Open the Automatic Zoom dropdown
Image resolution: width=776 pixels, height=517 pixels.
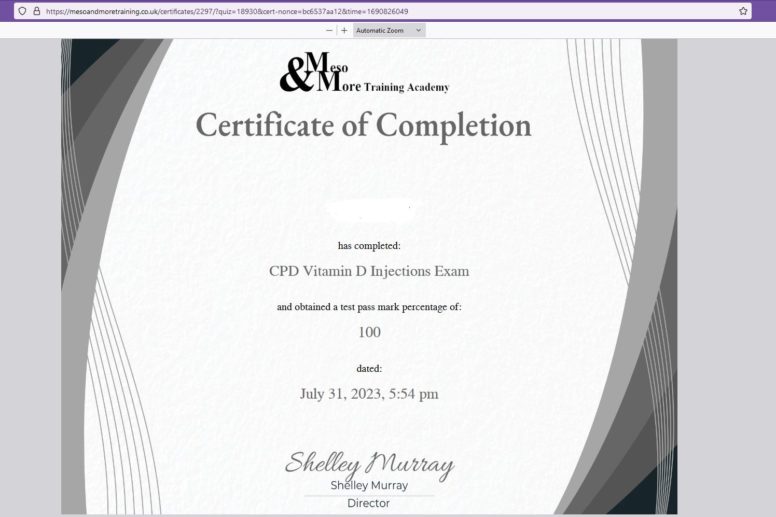click(x=389, y=30)
